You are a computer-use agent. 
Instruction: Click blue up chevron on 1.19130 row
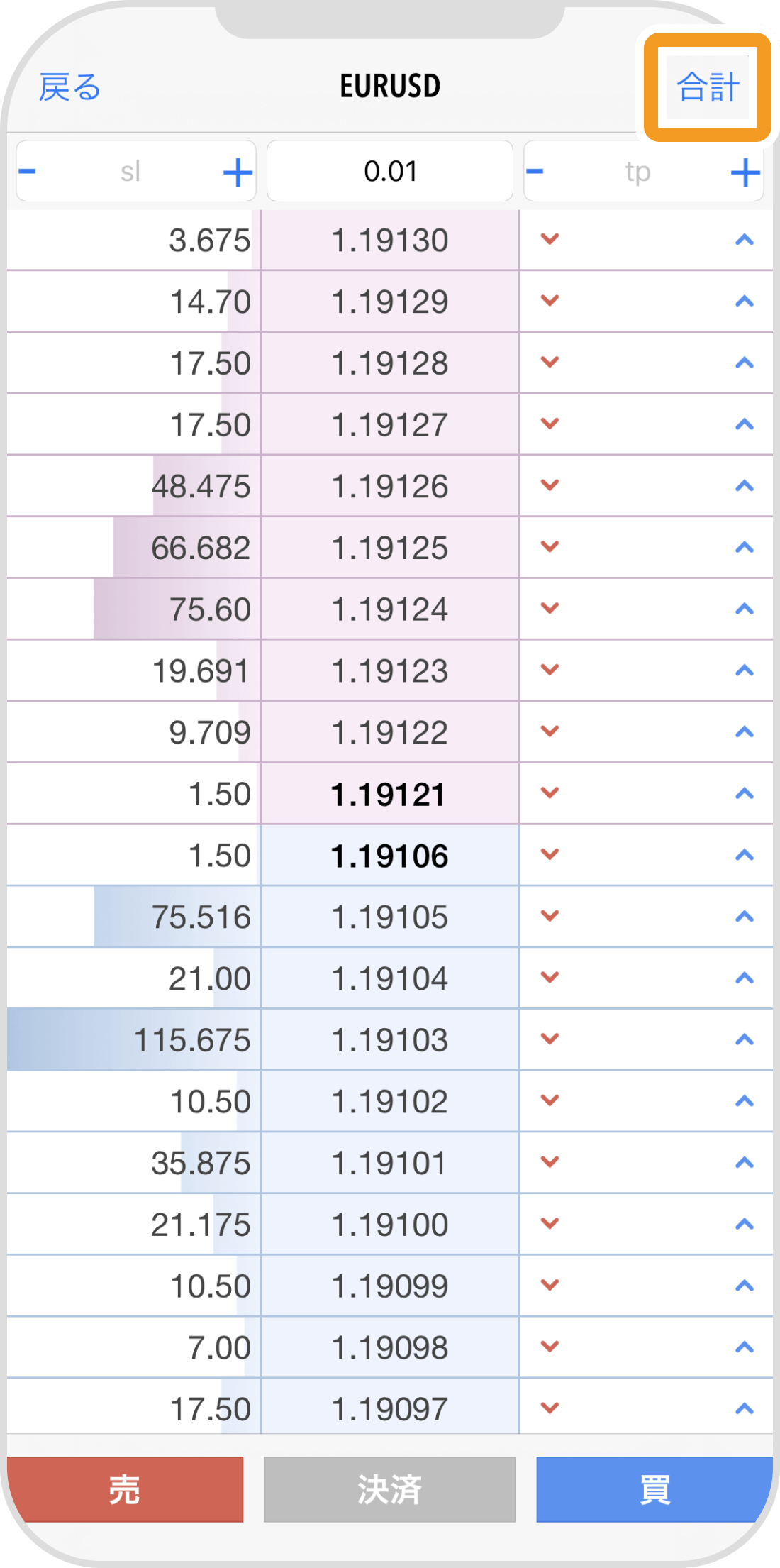[744, 240]
